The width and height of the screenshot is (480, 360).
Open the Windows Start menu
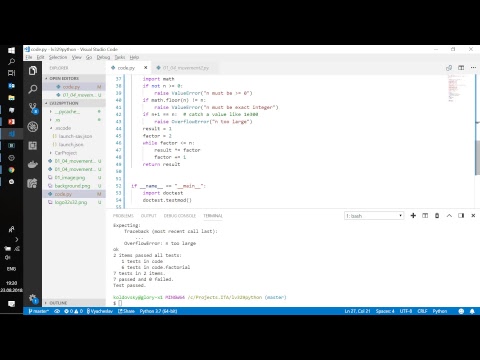tap(11, 50)
